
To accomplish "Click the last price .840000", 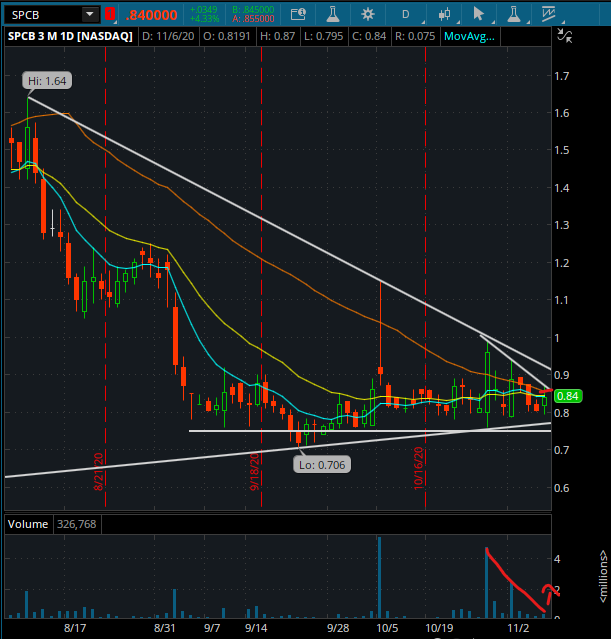I will coord(152,15).
